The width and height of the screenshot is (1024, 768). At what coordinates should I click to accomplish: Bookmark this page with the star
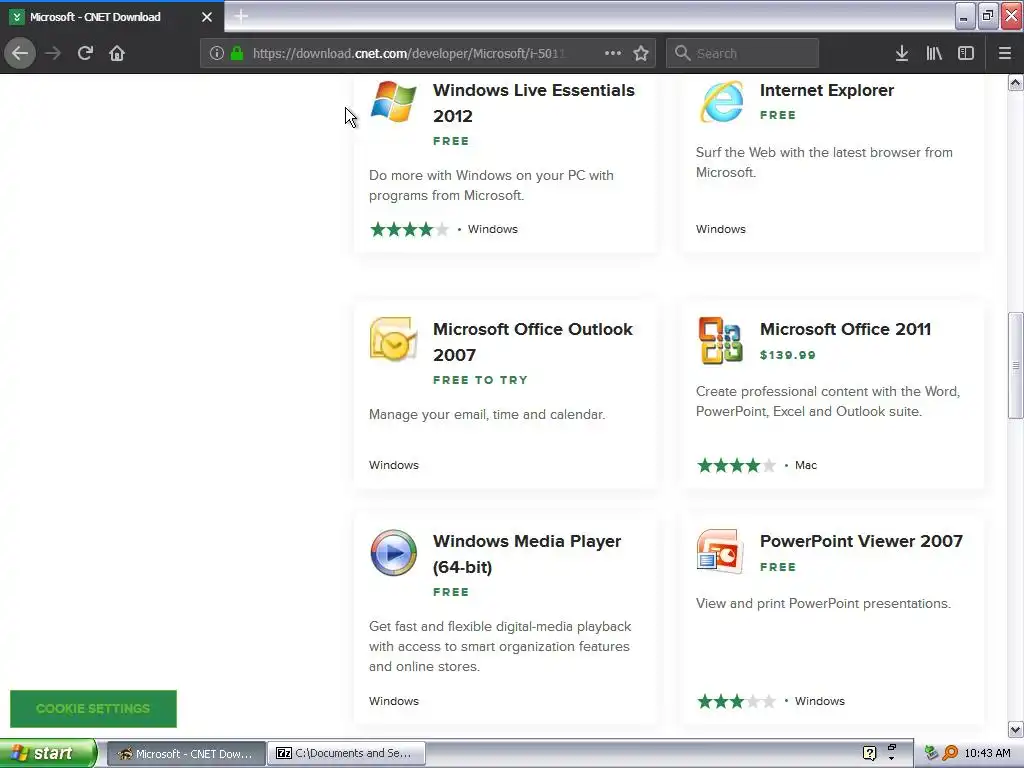tap(641, 53)
